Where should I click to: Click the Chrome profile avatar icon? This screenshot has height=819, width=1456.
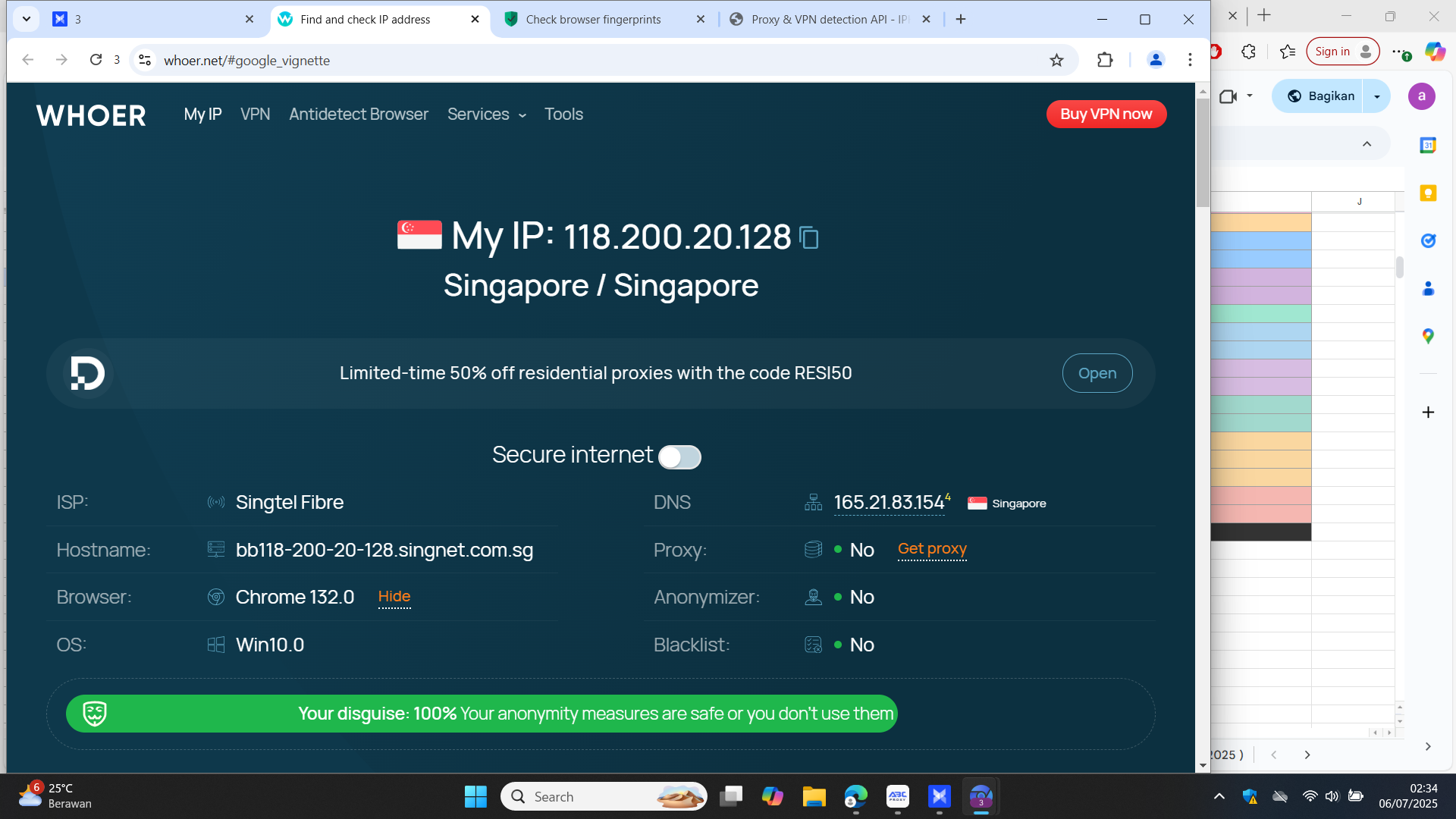click(x=1155, y=60)
